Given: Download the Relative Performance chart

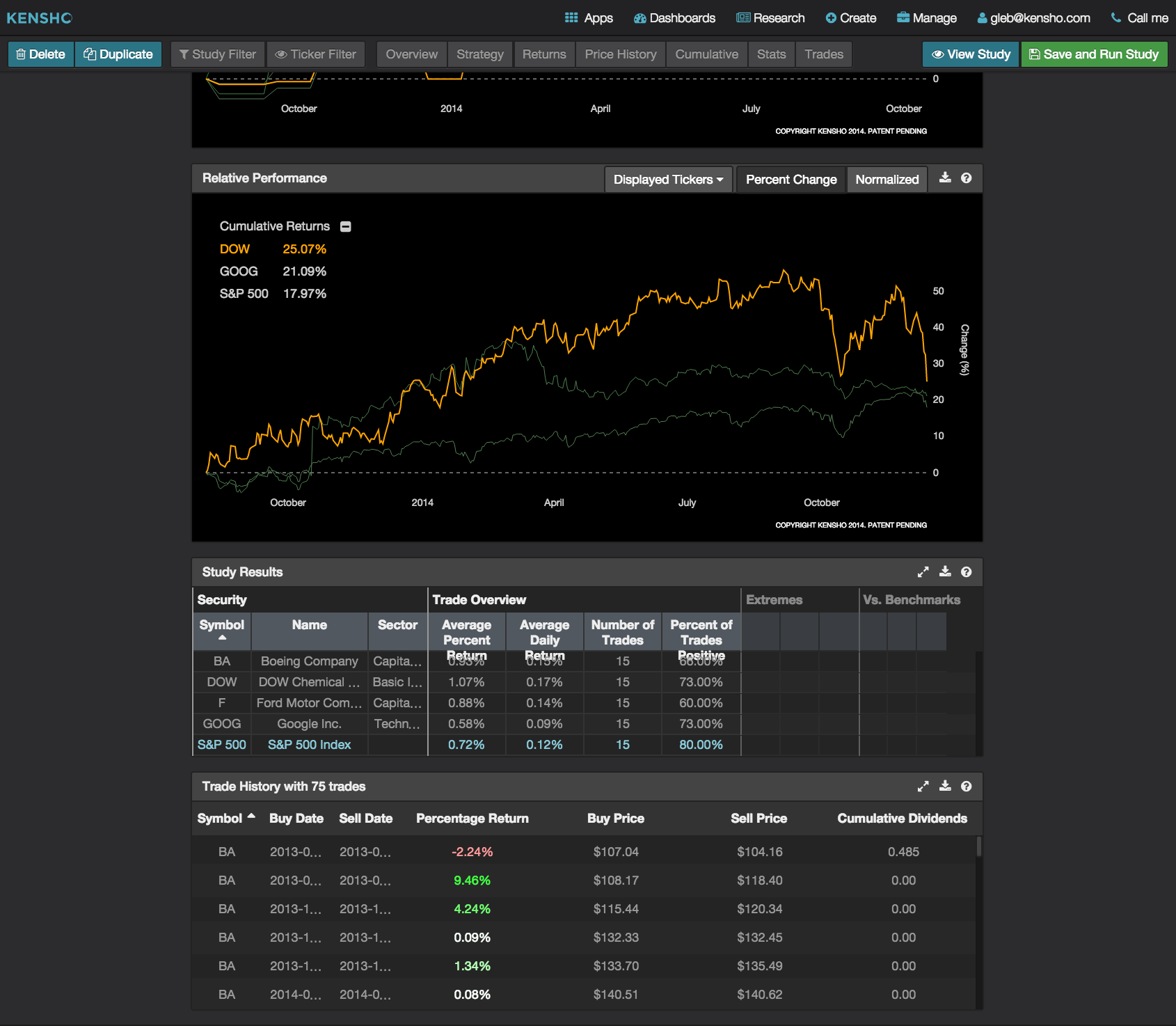Looking at the screenshot, I should (945, 178).
